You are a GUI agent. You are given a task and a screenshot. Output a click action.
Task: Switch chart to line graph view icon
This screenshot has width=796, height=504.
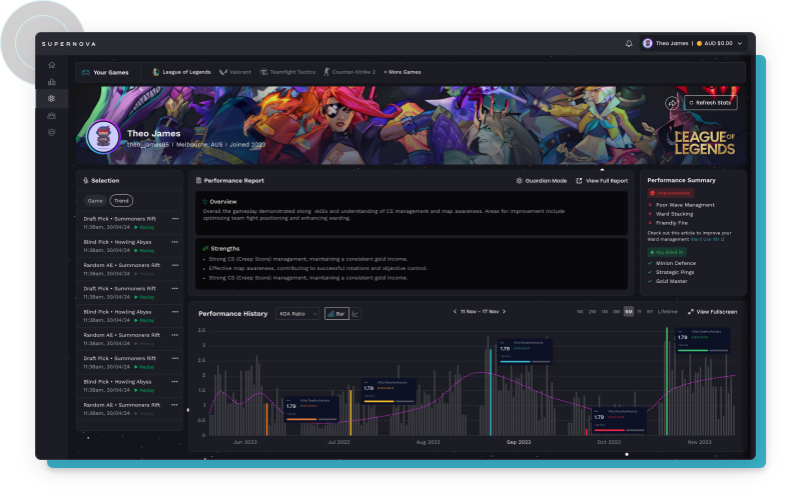pyautogui.click(x=355, y=314)
